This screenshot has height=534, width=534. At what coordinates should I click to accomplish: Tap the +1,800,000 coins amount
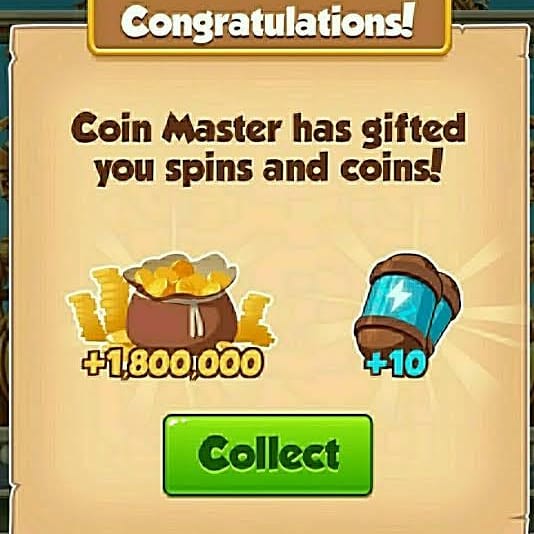173,364
